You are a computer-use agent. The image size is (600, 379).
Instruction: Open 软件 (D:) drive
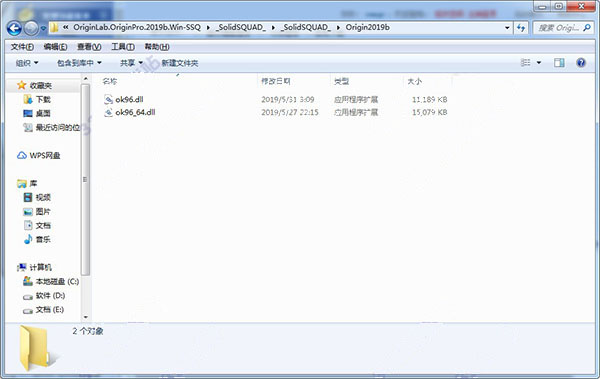[51, 296]
